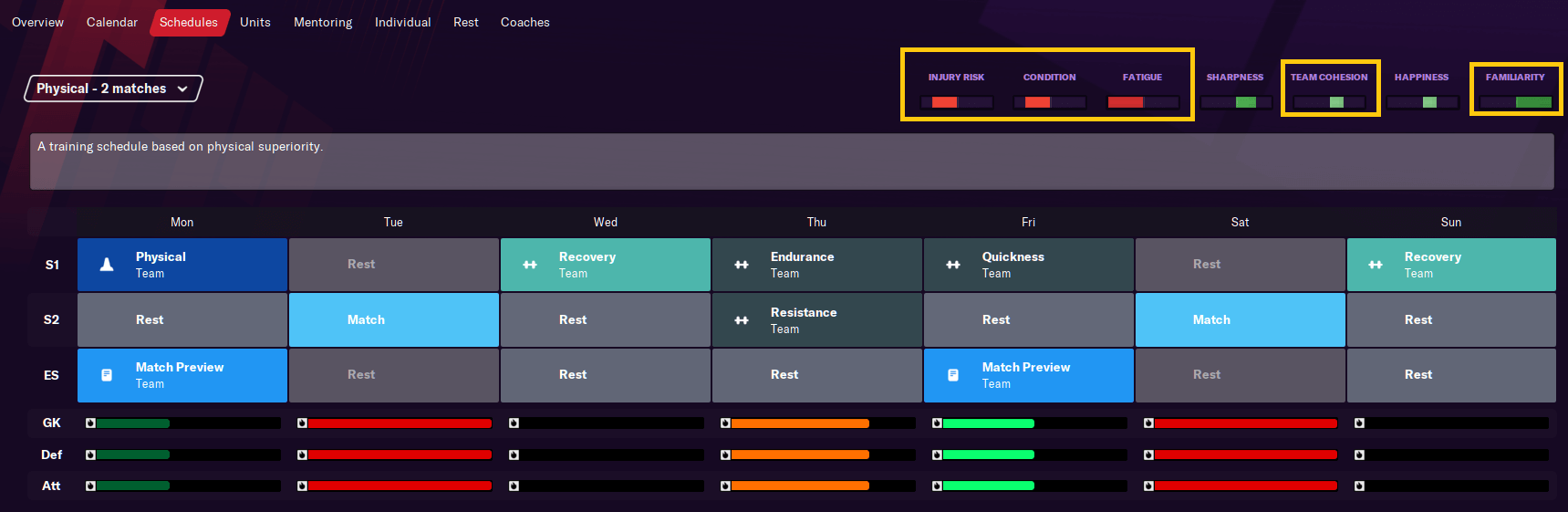Click the Recovery icon in Wednesday S1
The width and height of the screenshot is (1568, 512).
(x=530, y=265)
